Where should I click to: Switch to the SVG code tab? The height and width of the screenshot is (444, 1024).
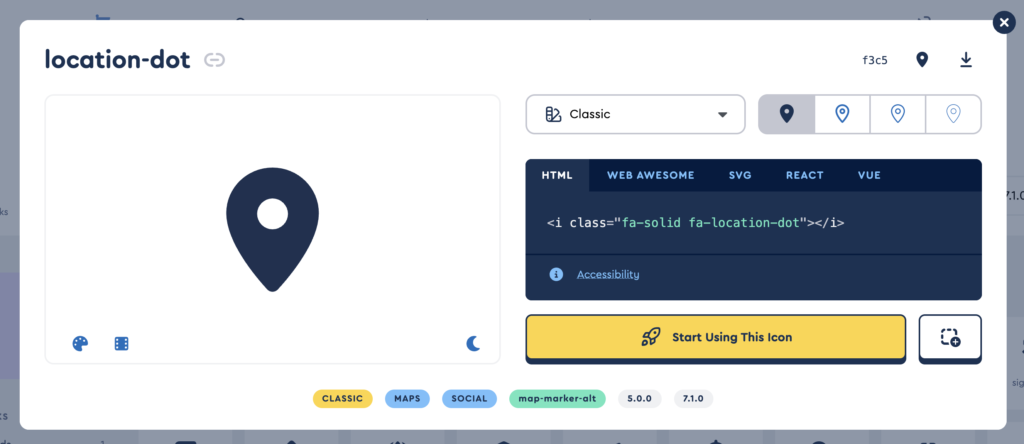(x=739, y=175)
